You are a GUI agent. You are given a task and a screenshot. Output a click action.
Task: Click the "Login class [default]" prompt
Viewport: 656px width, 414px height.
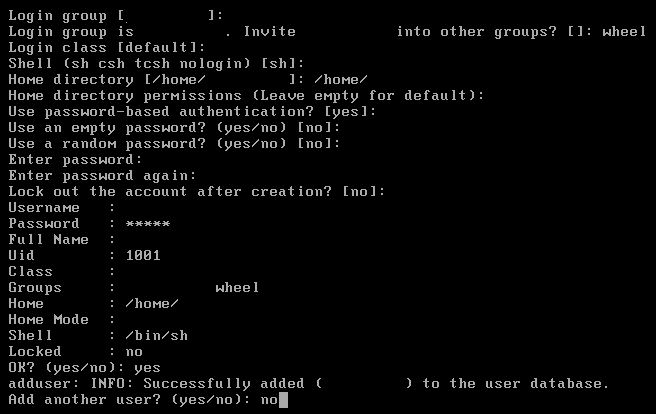(x=107, y=48)
